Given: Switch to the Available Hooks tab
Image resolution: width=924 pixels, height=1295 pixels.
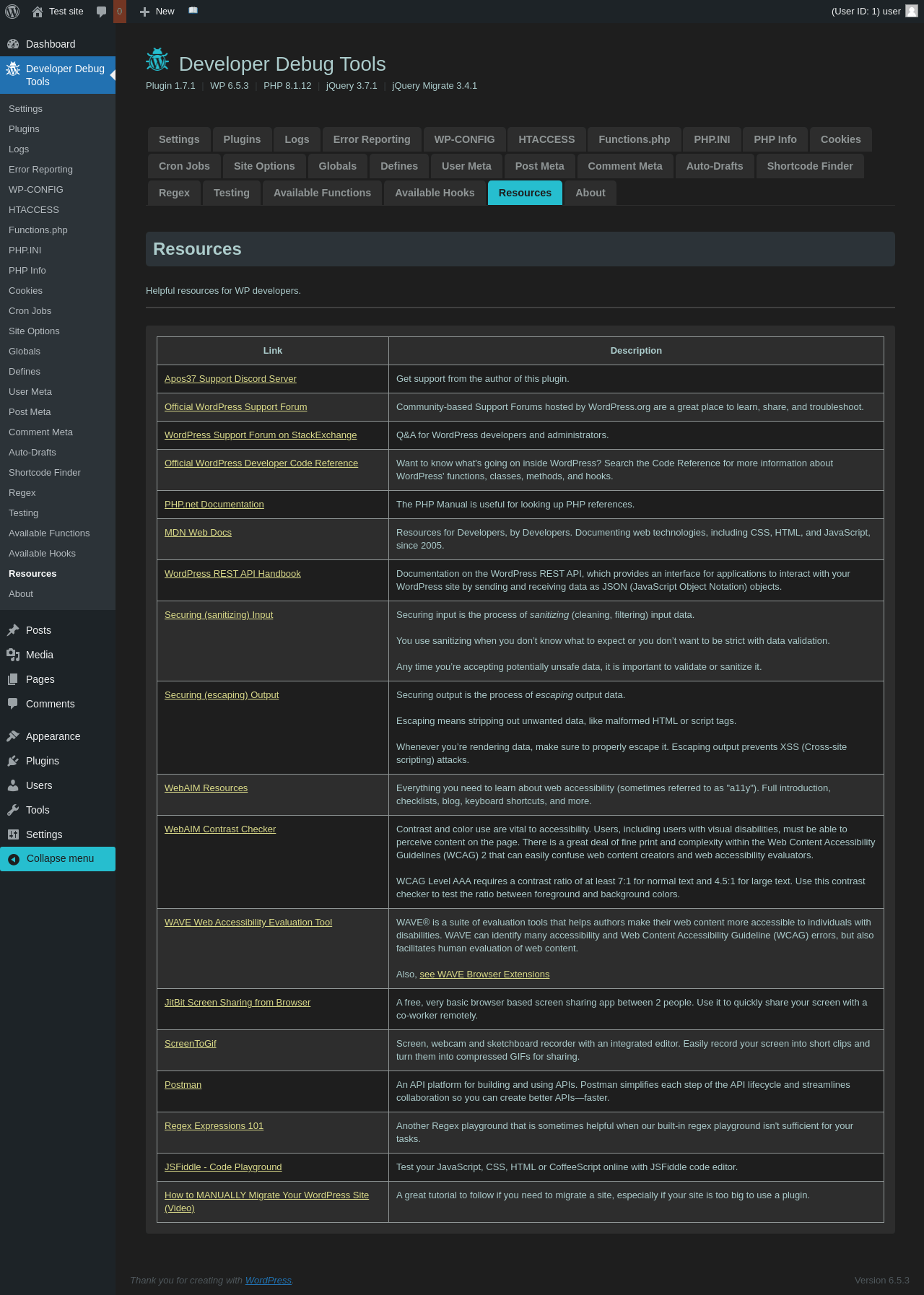Looking at the screenshot, I should 435,193.
